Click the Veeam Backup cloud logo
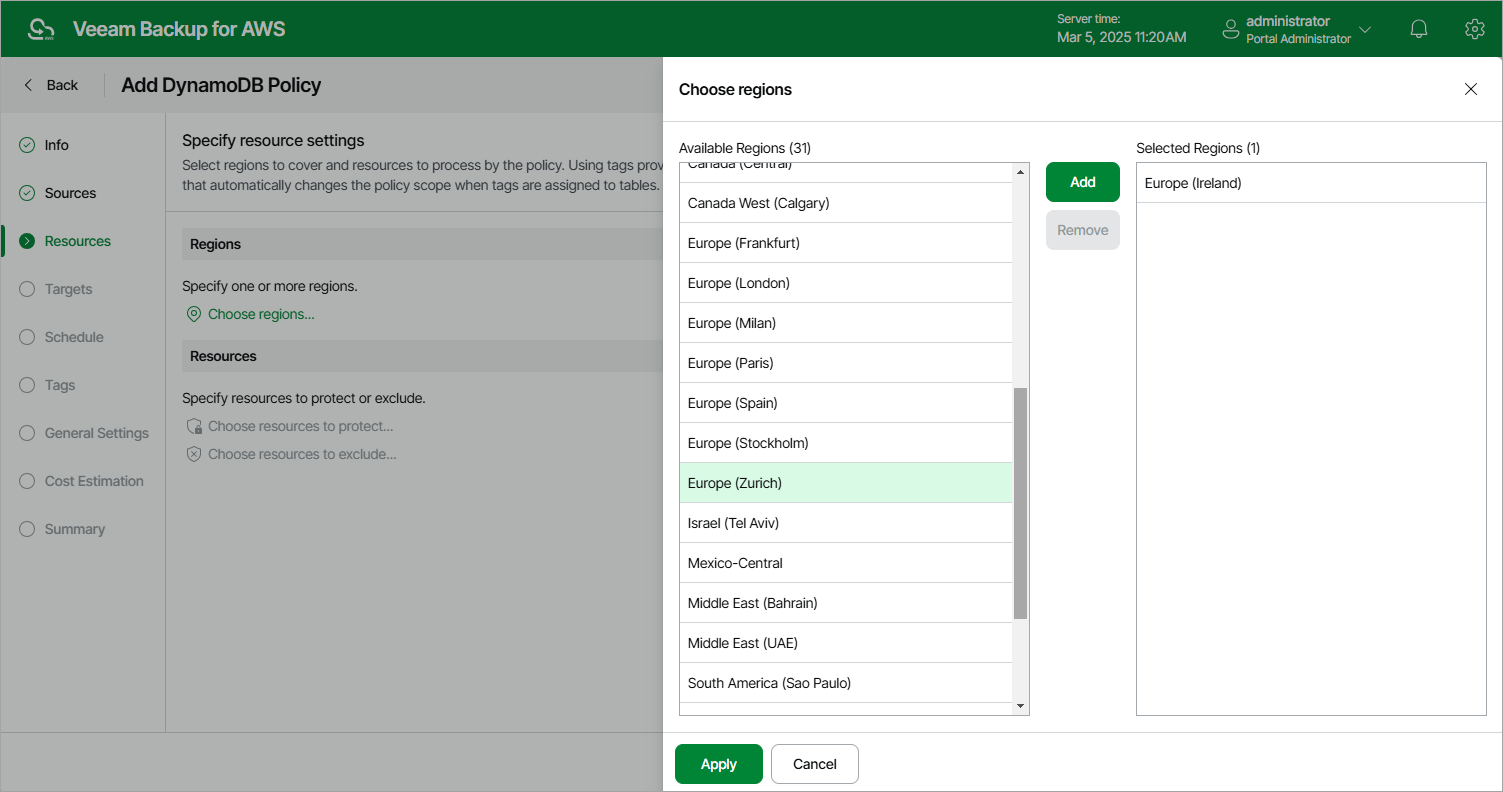Image resolution: width=1503 pixels, height=792 pixels. point(41,29)
